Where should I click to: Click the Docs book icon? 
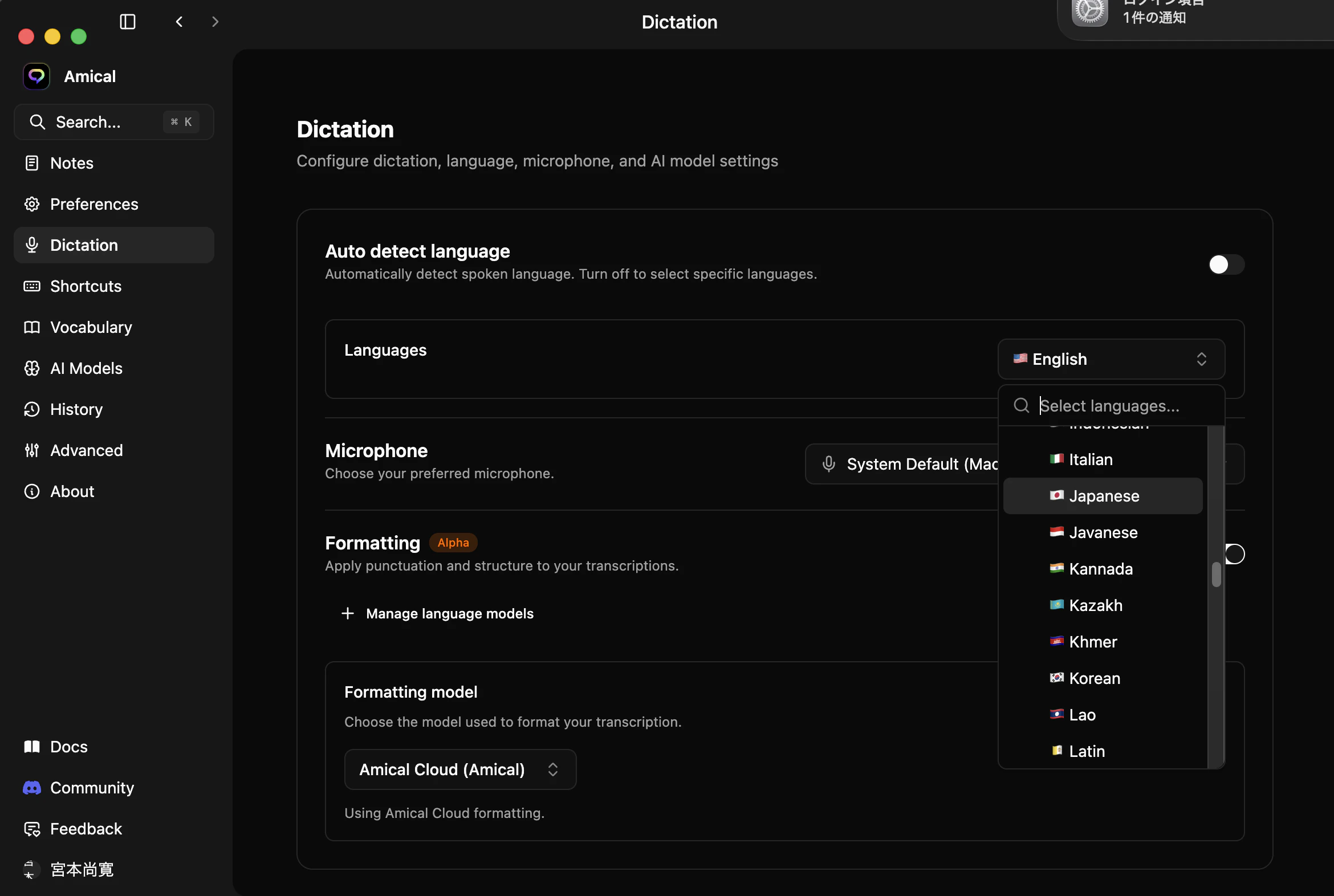(32, 746)
